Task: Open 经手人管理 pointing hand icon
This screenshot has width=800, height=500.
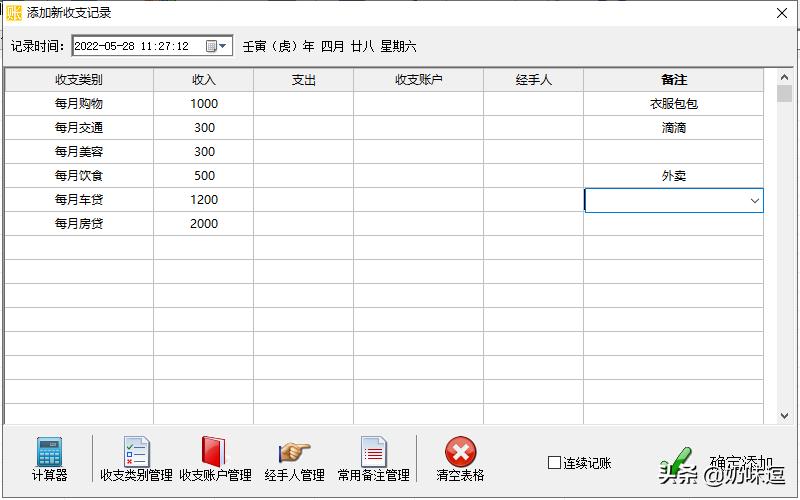Action: click(294, 453)
